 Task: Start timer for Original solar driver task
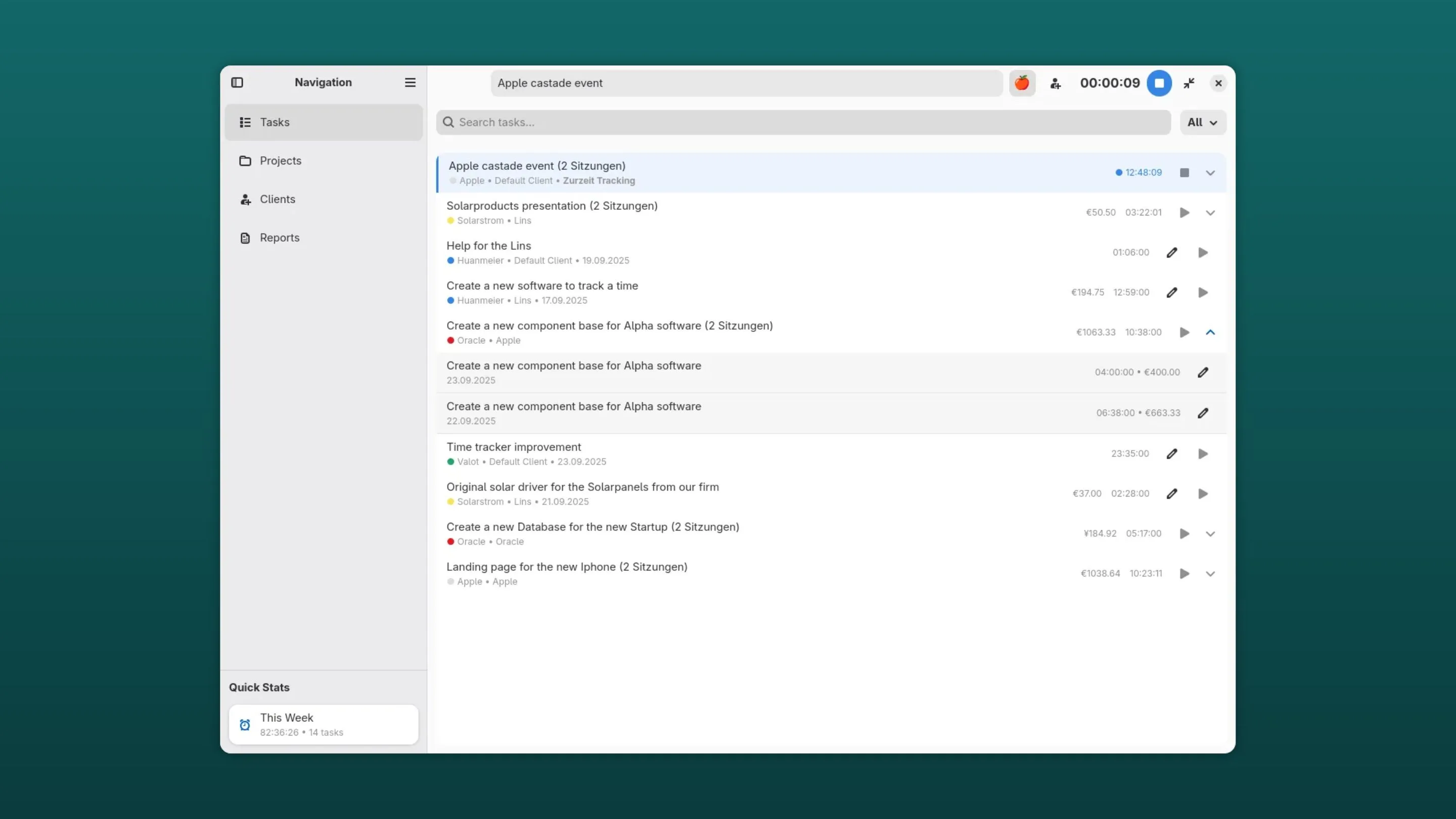[x=1203, y=493]
